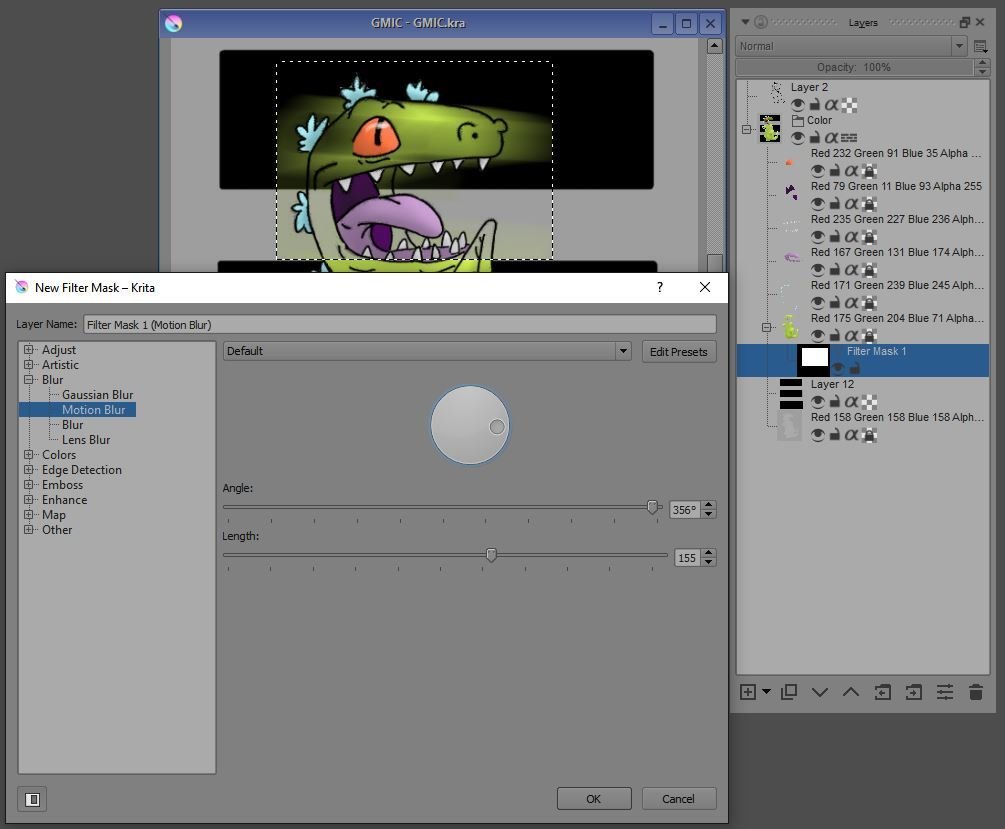
Task: Click the help question mark in dialog
Action: click(660, 287)
